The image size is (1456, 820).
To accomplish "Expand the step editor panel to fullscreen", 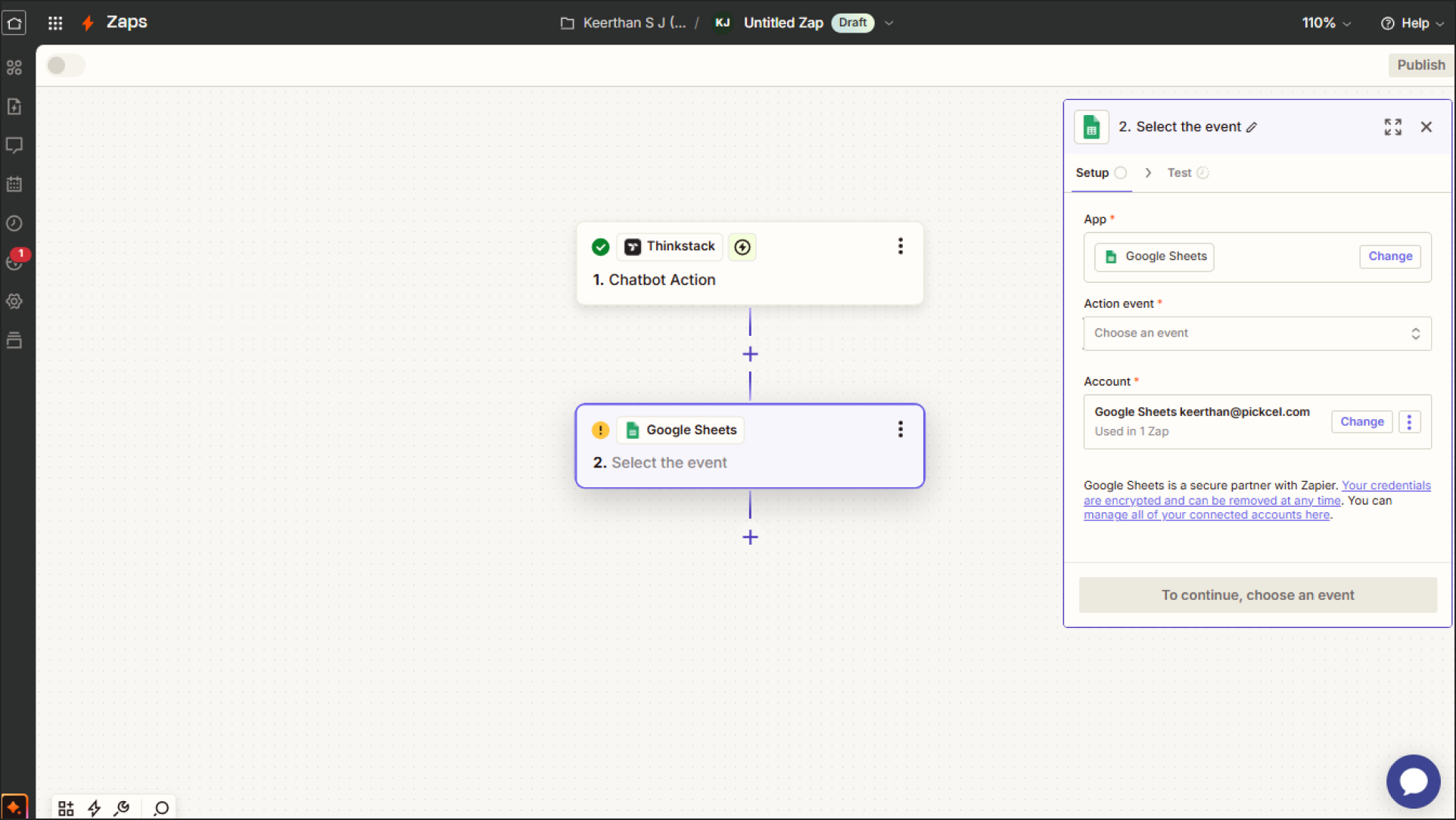I will (1393, 127).
